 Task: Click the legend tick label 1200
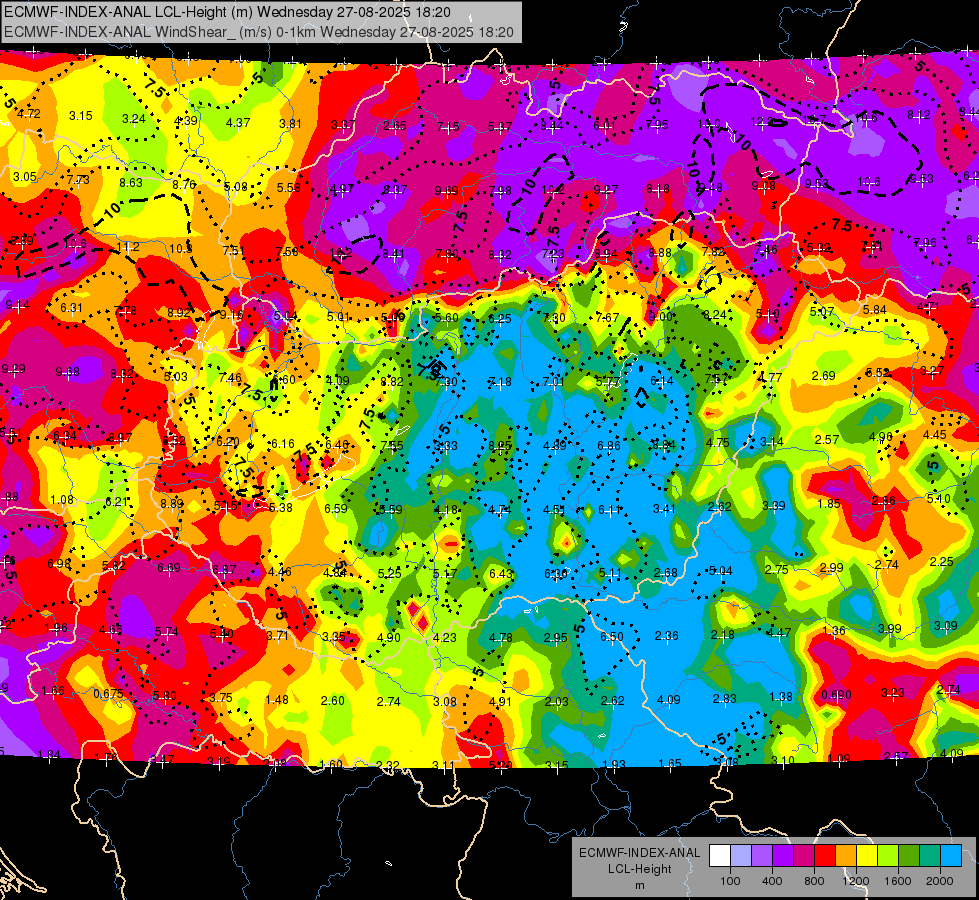(856, 881)
